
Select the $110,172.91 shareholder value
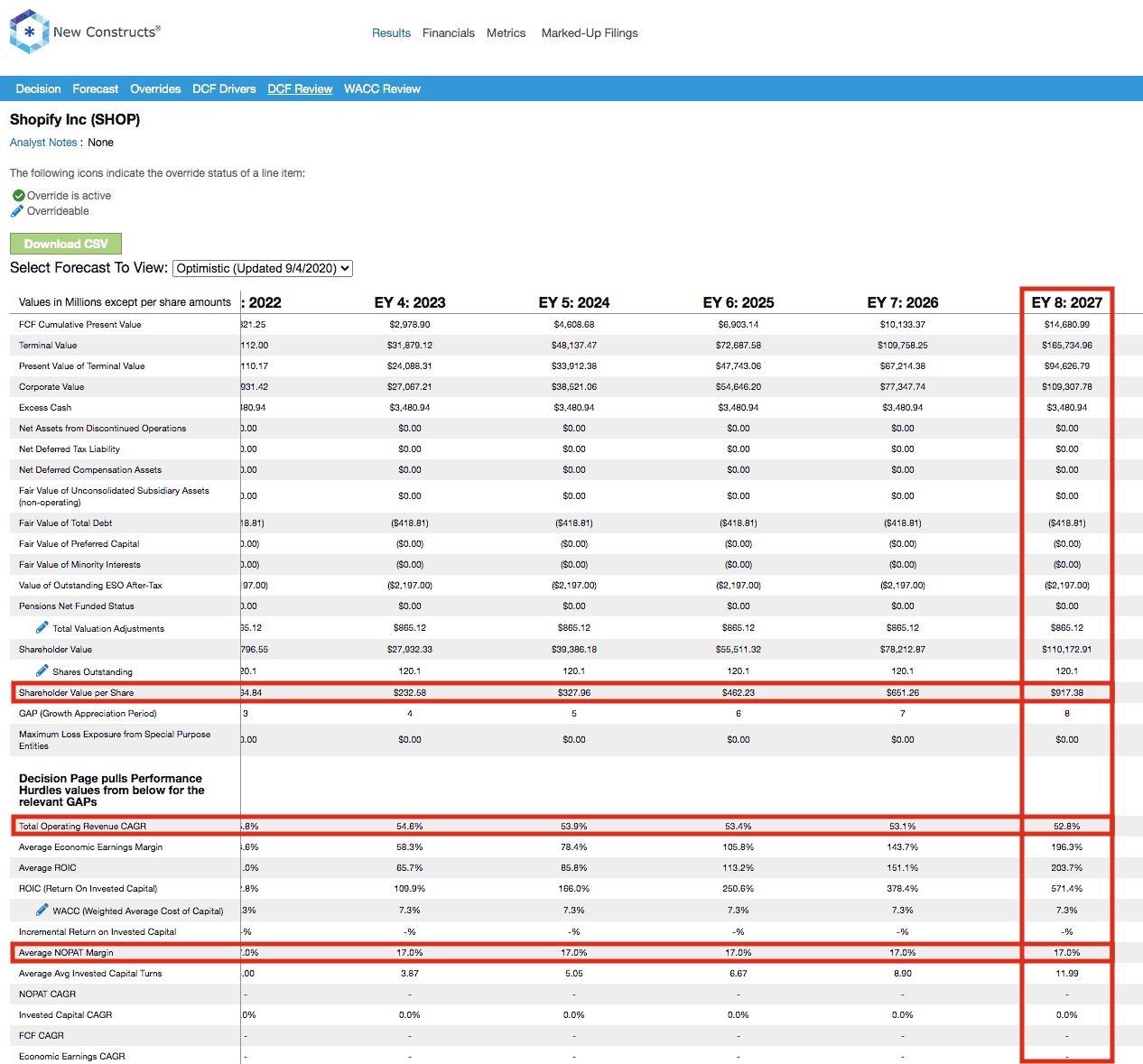click(1067, 649)
